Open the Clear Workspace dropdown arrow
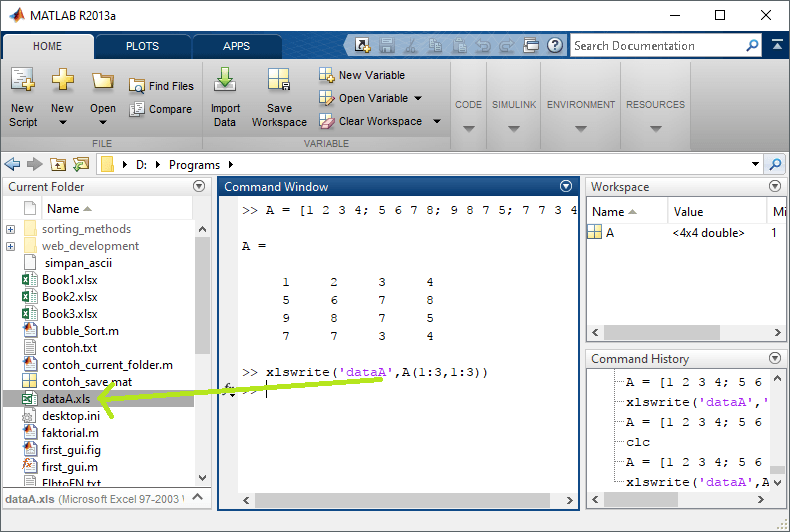 click(x=437, y=121)
